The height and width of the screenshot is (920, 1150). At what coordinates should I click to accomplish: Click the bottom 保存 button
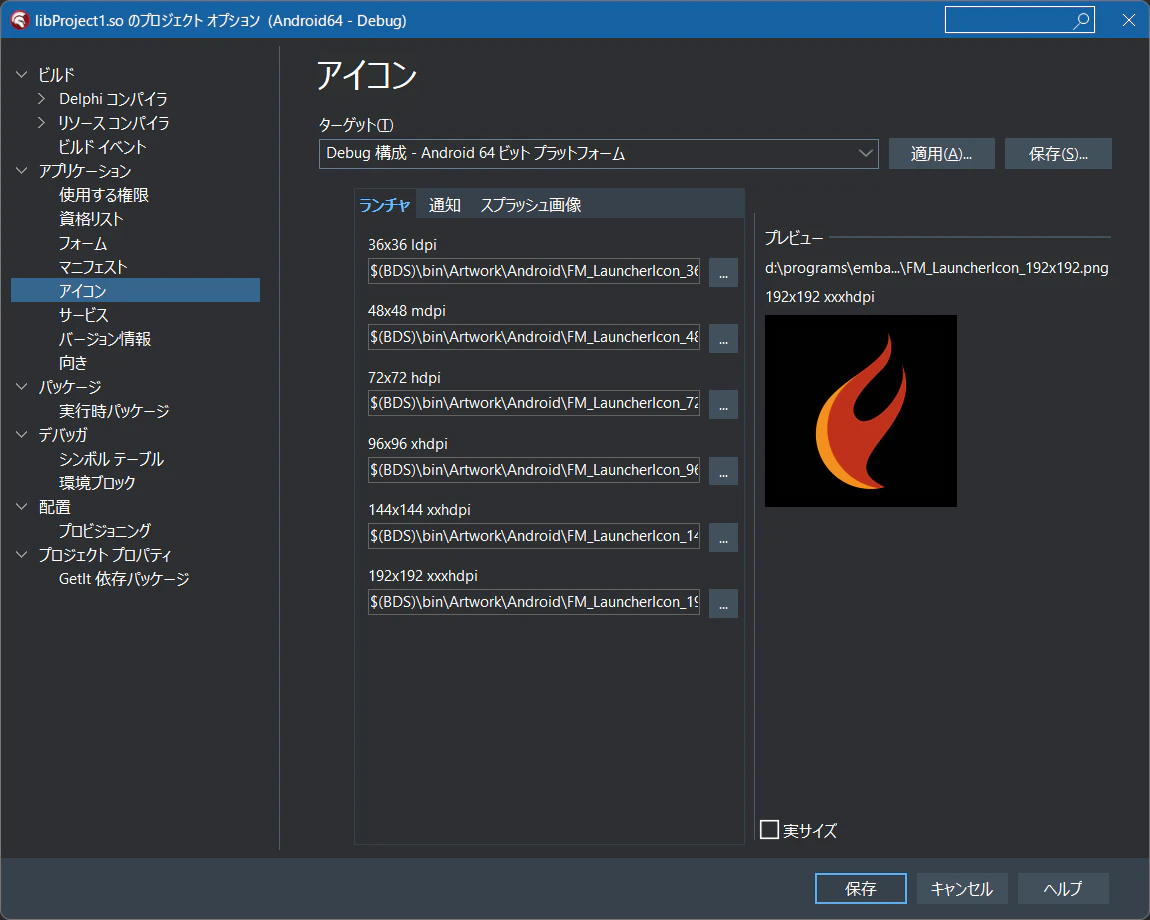tap(860, 888)
